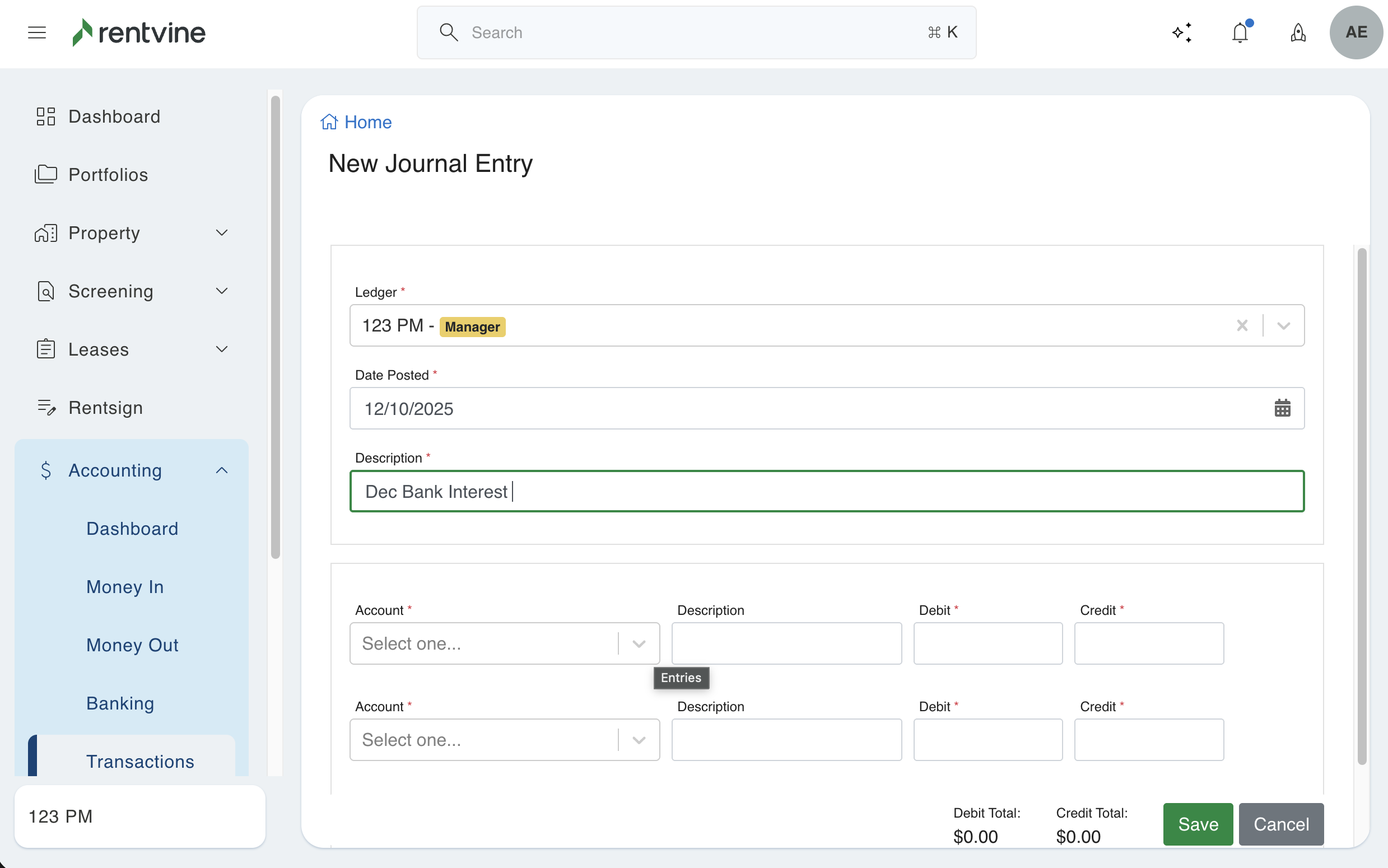Clear the Ledger selection with the X icon
Image resolution: width=1388 pixels, height=868 pixels.
click(1242, 325)
